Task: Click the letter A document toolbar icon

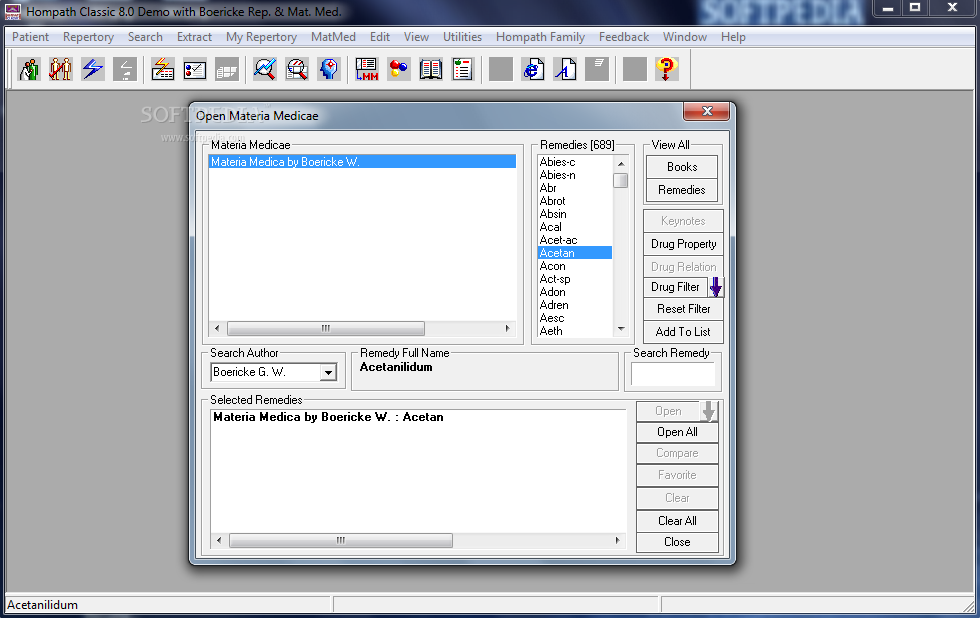Action: tap(565, 69)
